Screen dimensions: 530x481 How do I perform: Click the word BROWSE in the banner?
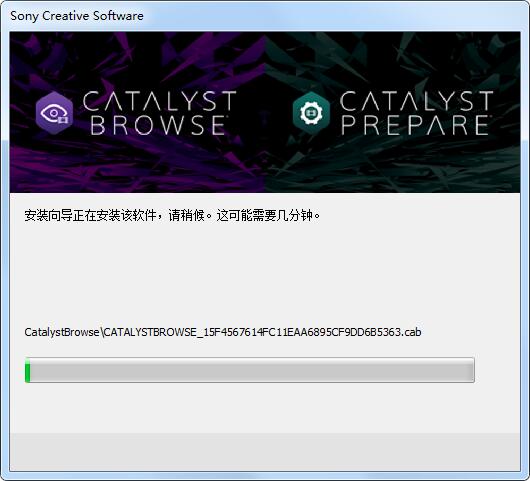158,125
